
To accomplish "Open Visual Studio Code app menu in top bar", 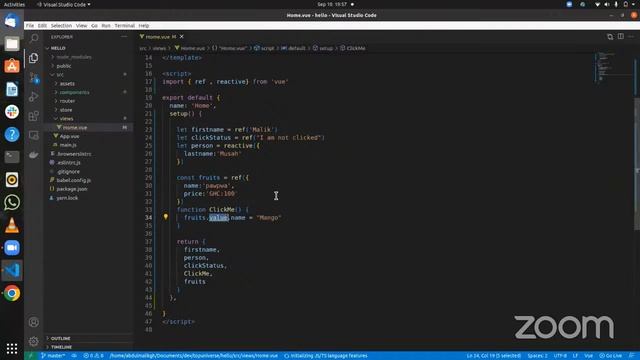I will tap(64, 4).
